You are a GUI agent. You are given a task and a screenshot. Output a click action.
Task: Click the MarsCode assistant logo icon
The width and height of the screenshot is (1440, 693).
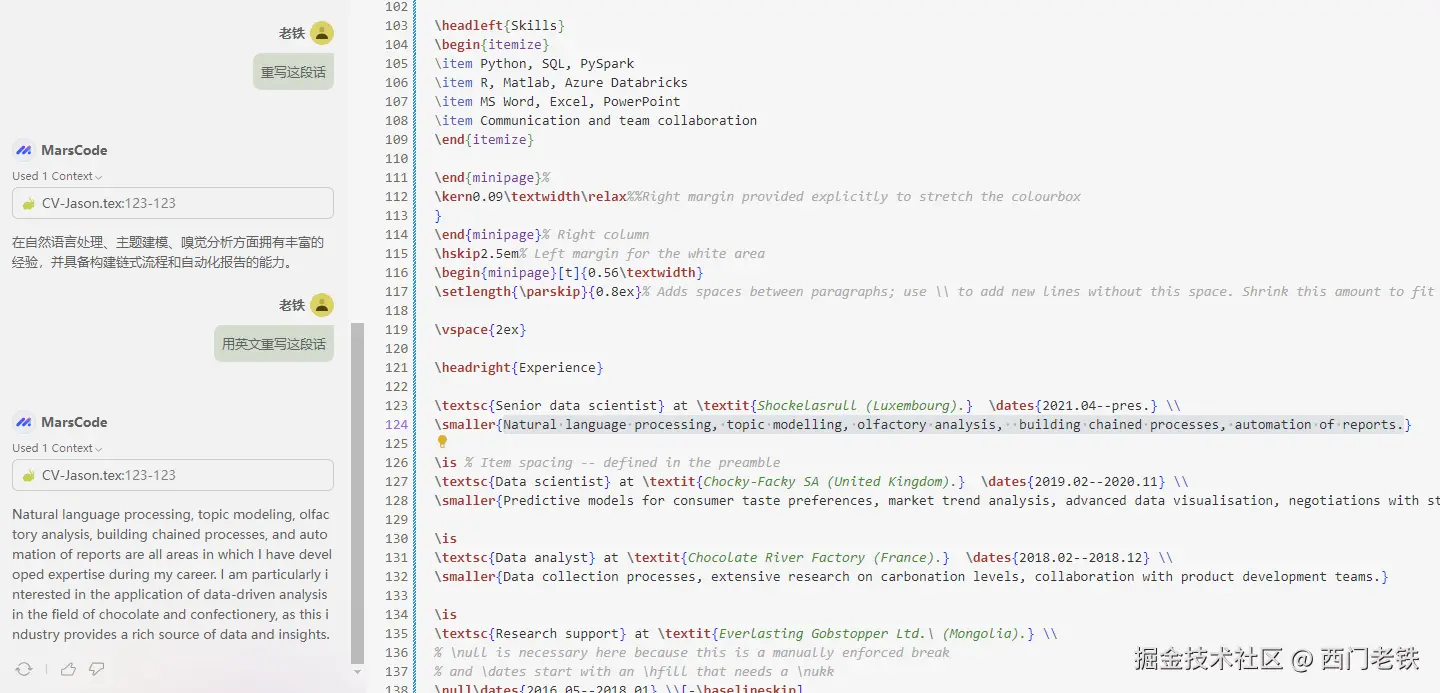22,150
